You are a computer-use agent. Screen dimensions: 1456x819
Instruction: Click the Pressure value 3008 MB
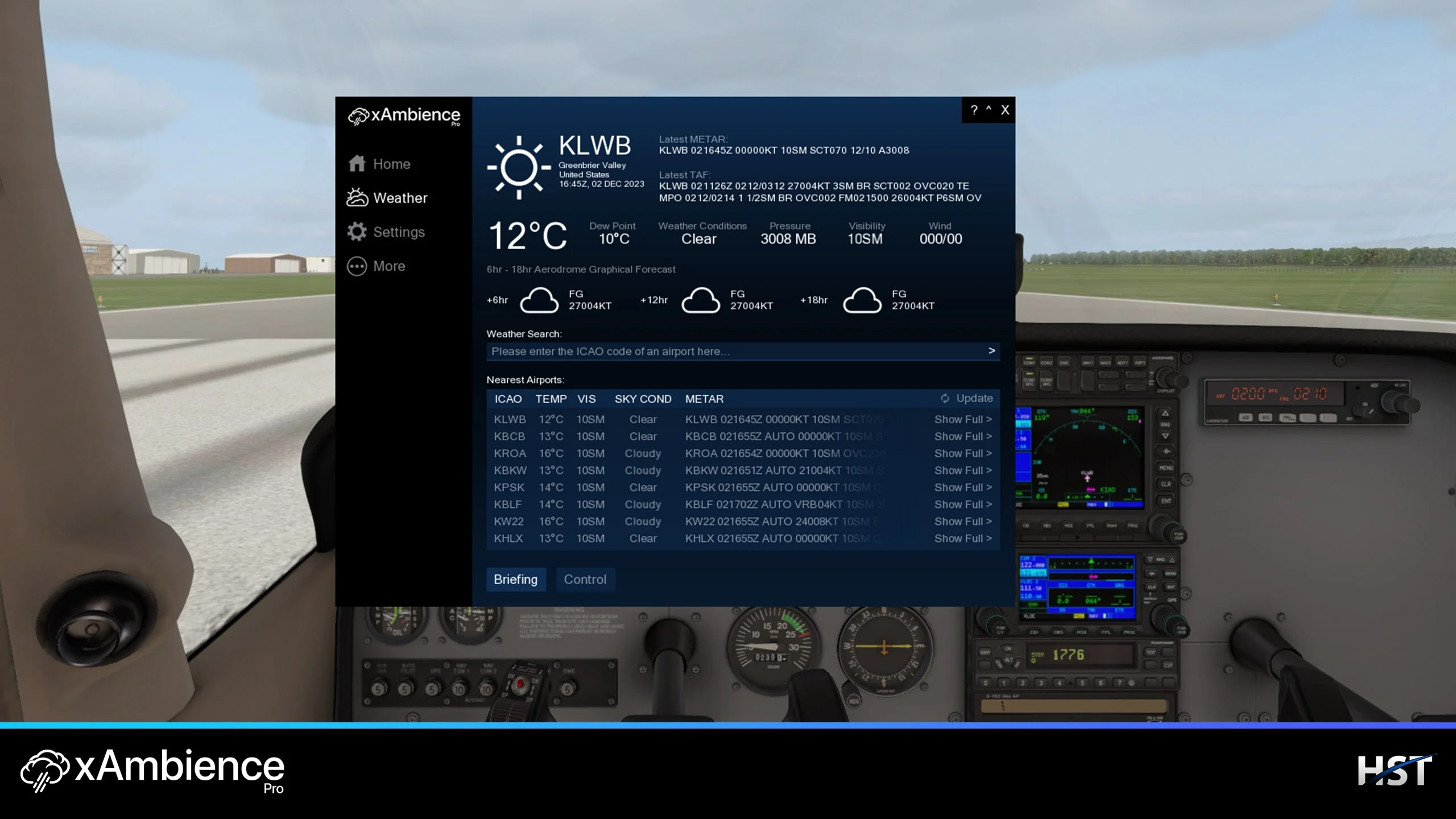(x=788, y=239)
